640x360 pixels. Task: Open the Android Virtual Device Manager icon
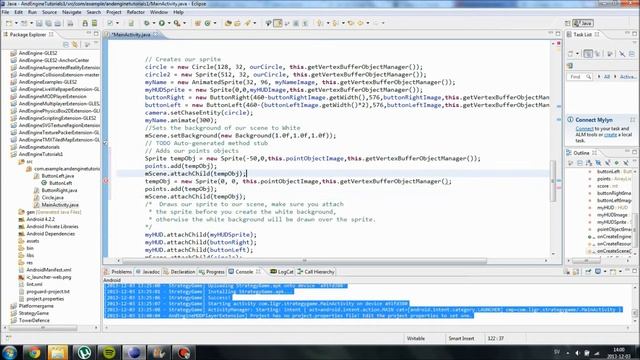pos(94,23)
